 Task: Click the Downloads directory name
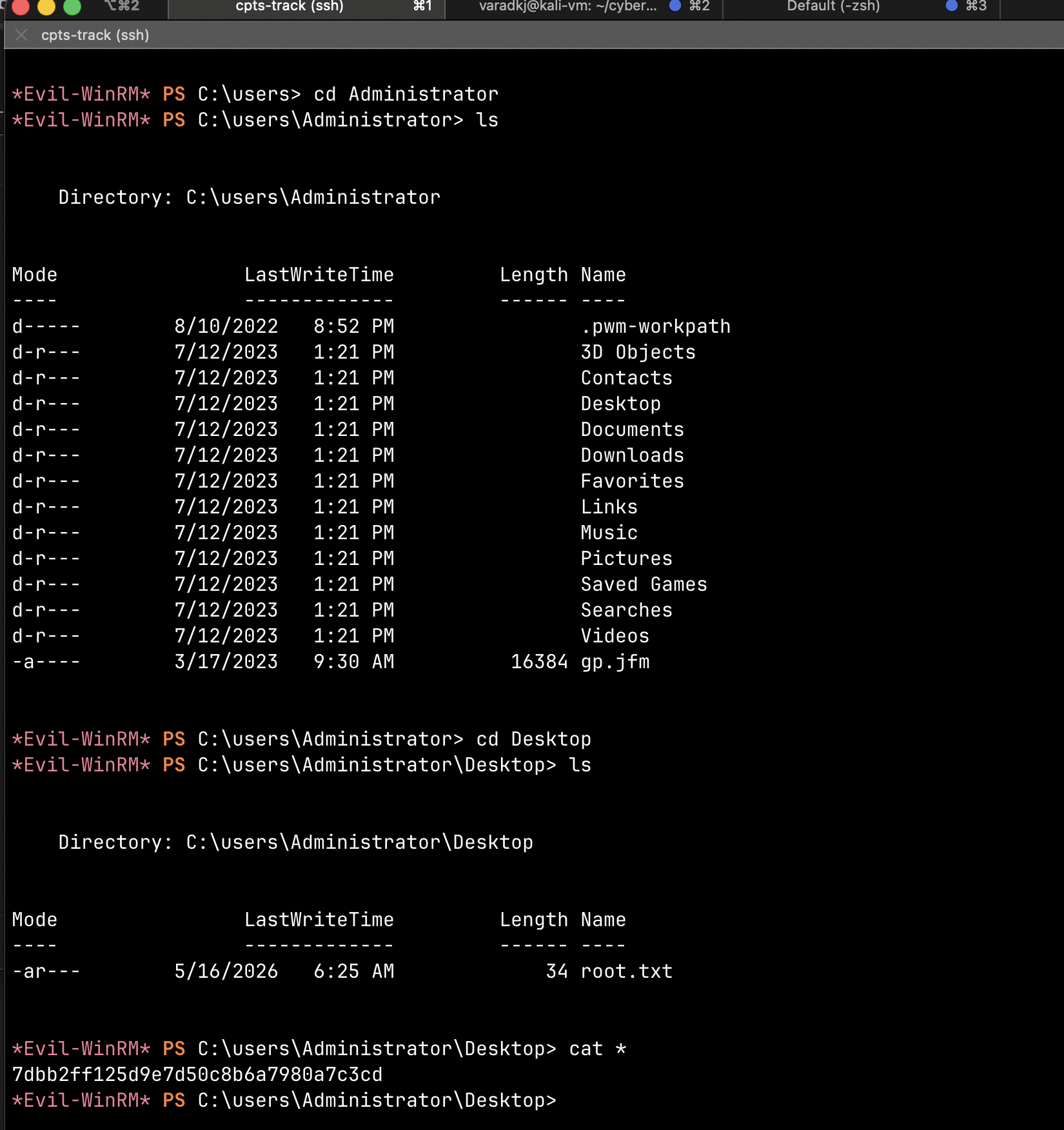click(x=633, y=455)
